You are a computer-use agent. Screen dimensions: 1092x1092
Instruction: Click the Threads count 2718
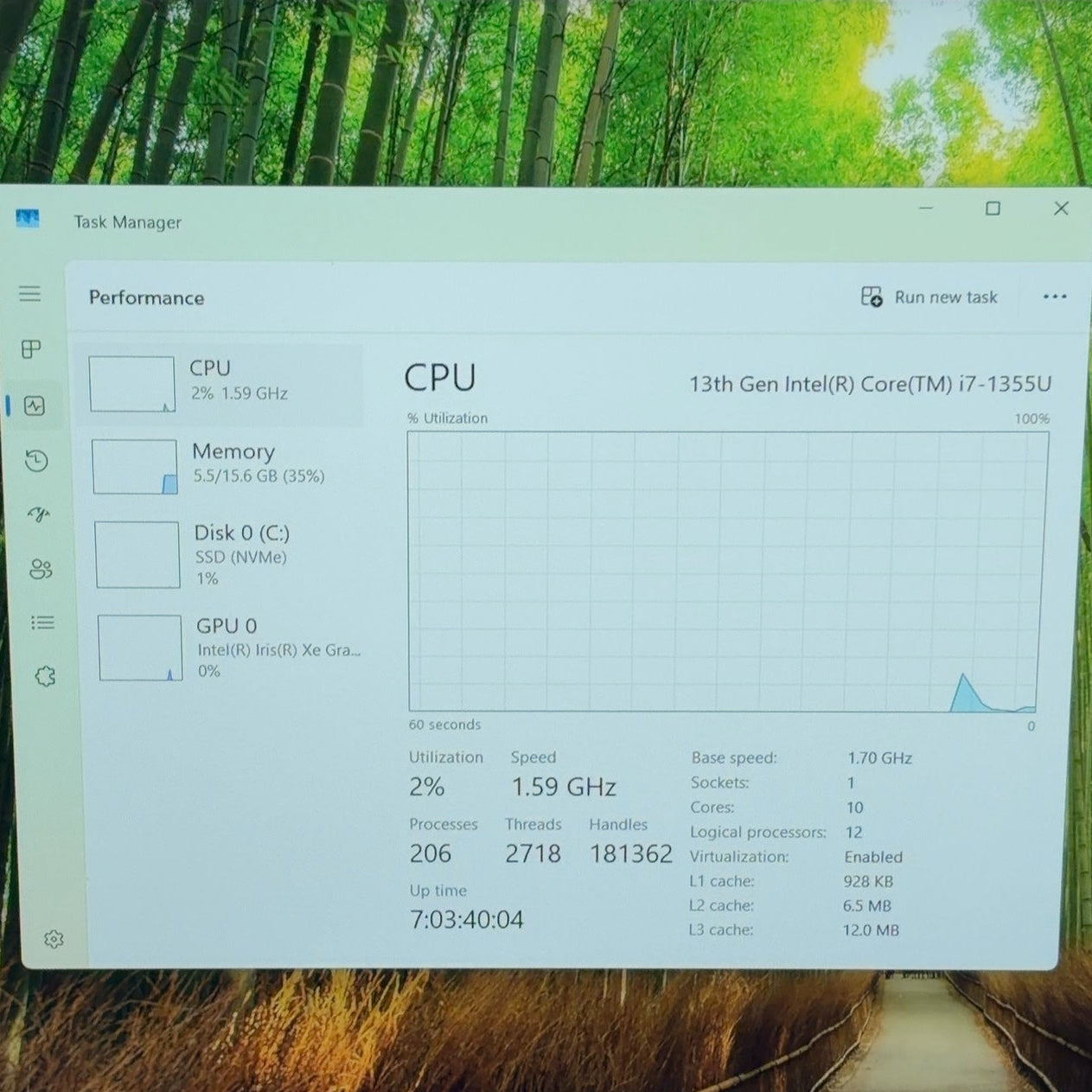tap(533, 853)
